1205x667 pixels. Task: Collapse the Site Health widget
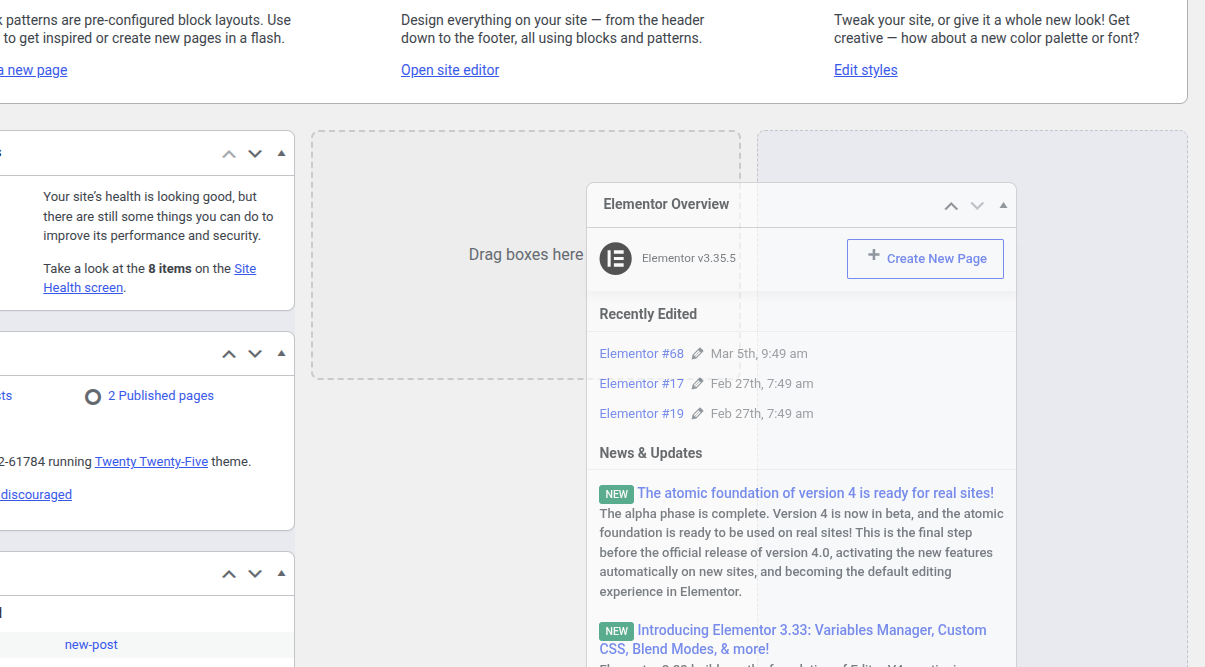click(281, 154)
